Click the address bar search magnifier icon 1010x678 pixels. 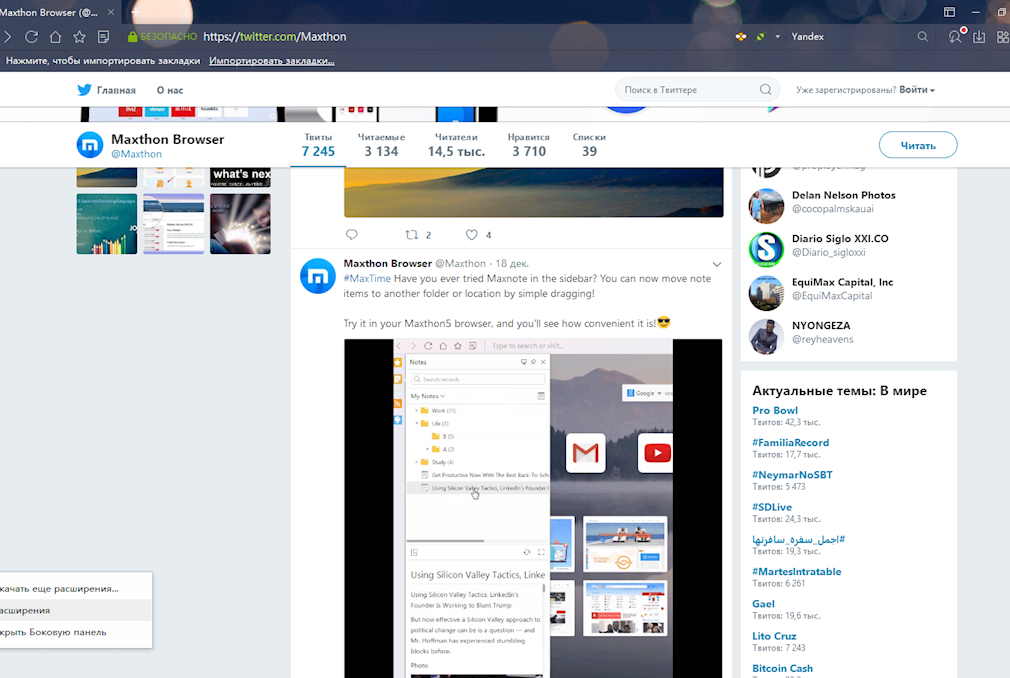coord(922,37)
